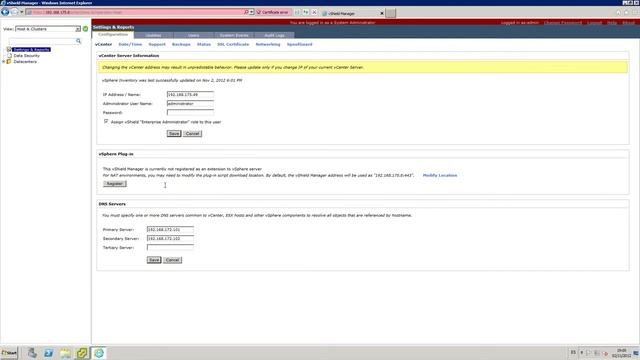
Task: Open the Backups sub-tab
Action: click(x=181, y=44)
